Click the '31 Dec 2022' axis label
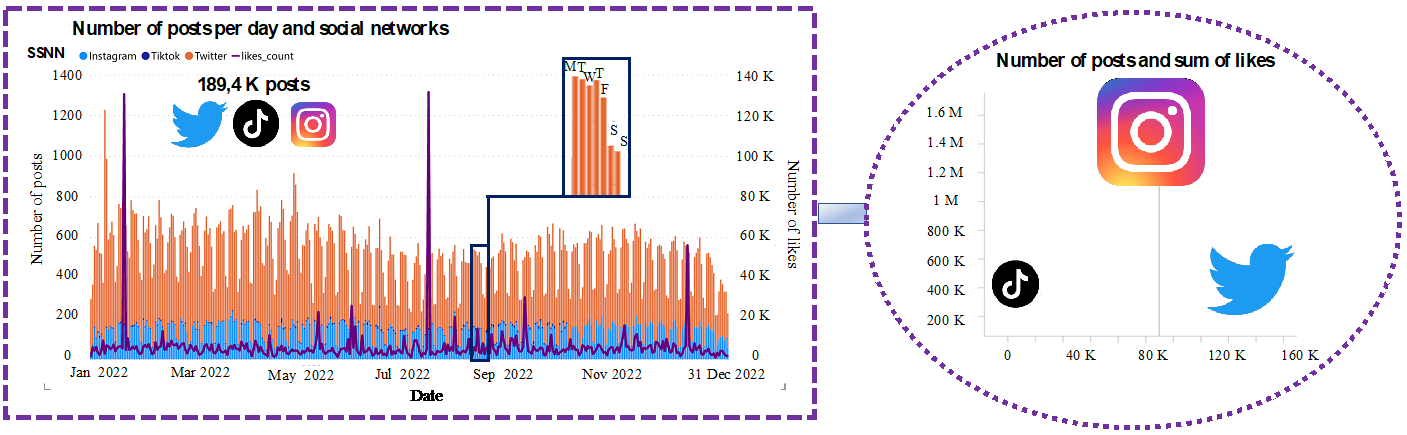This screenshot has height=435, width=1407. (x=726, y=374)
